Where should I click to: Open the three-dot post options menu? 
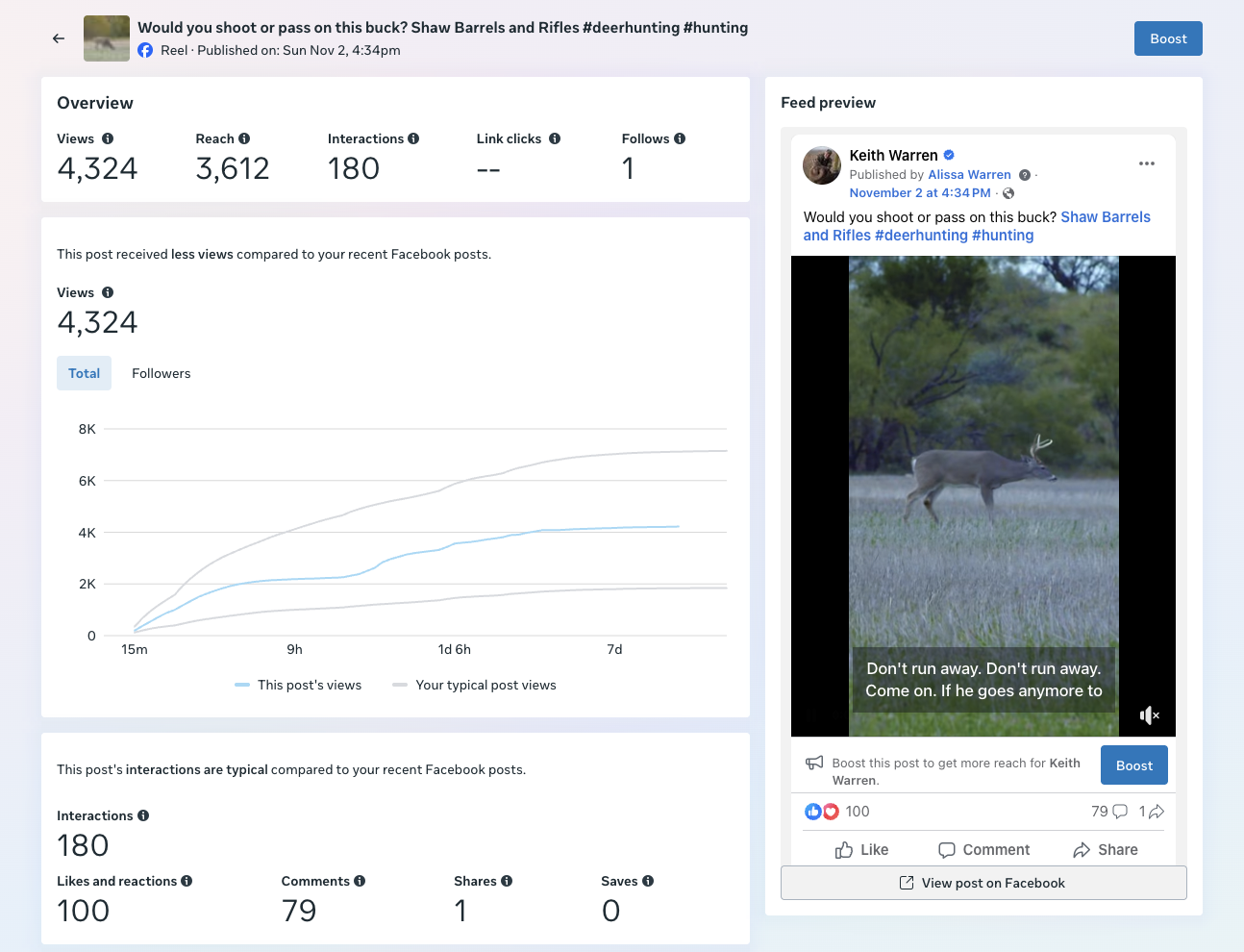(x=1147, y=163)
